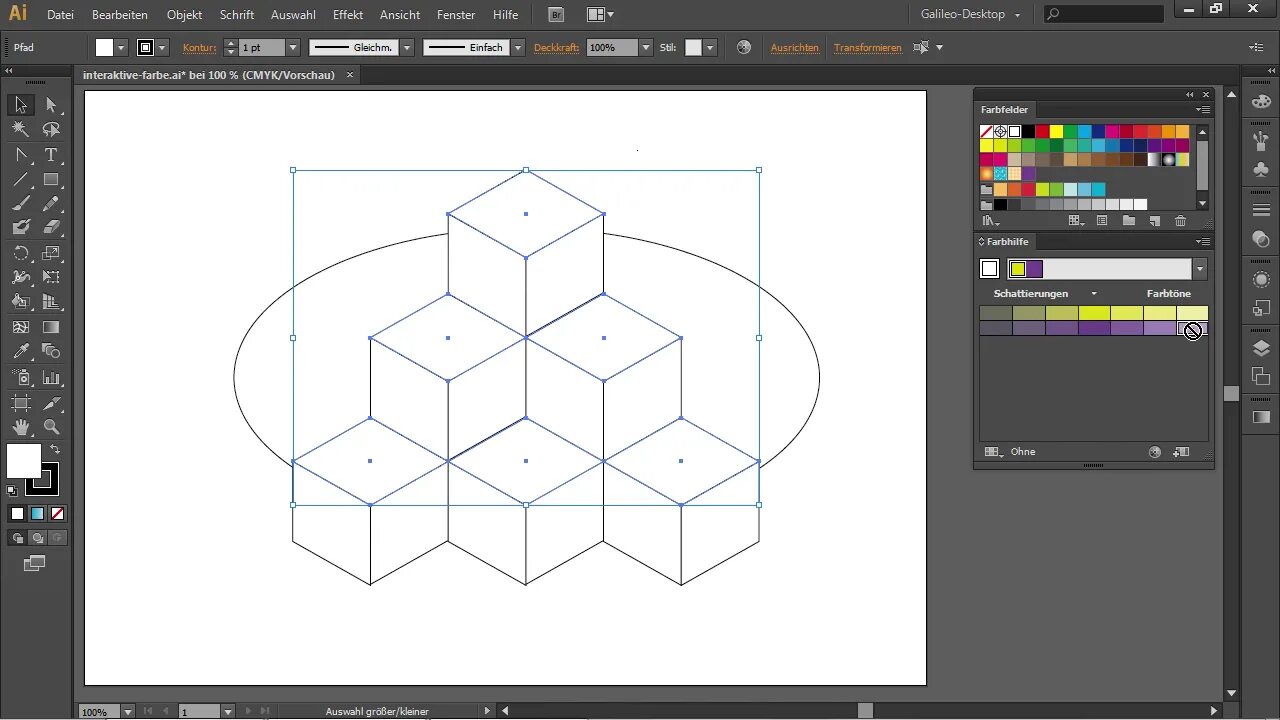Select the Column Graph tool

coord(51,378)
